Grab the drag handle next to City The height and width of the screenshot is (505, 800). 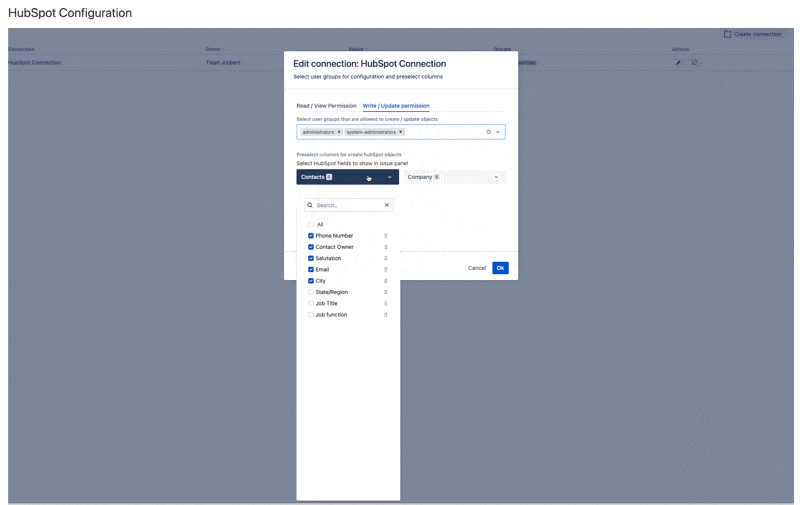tap(386, 281)
